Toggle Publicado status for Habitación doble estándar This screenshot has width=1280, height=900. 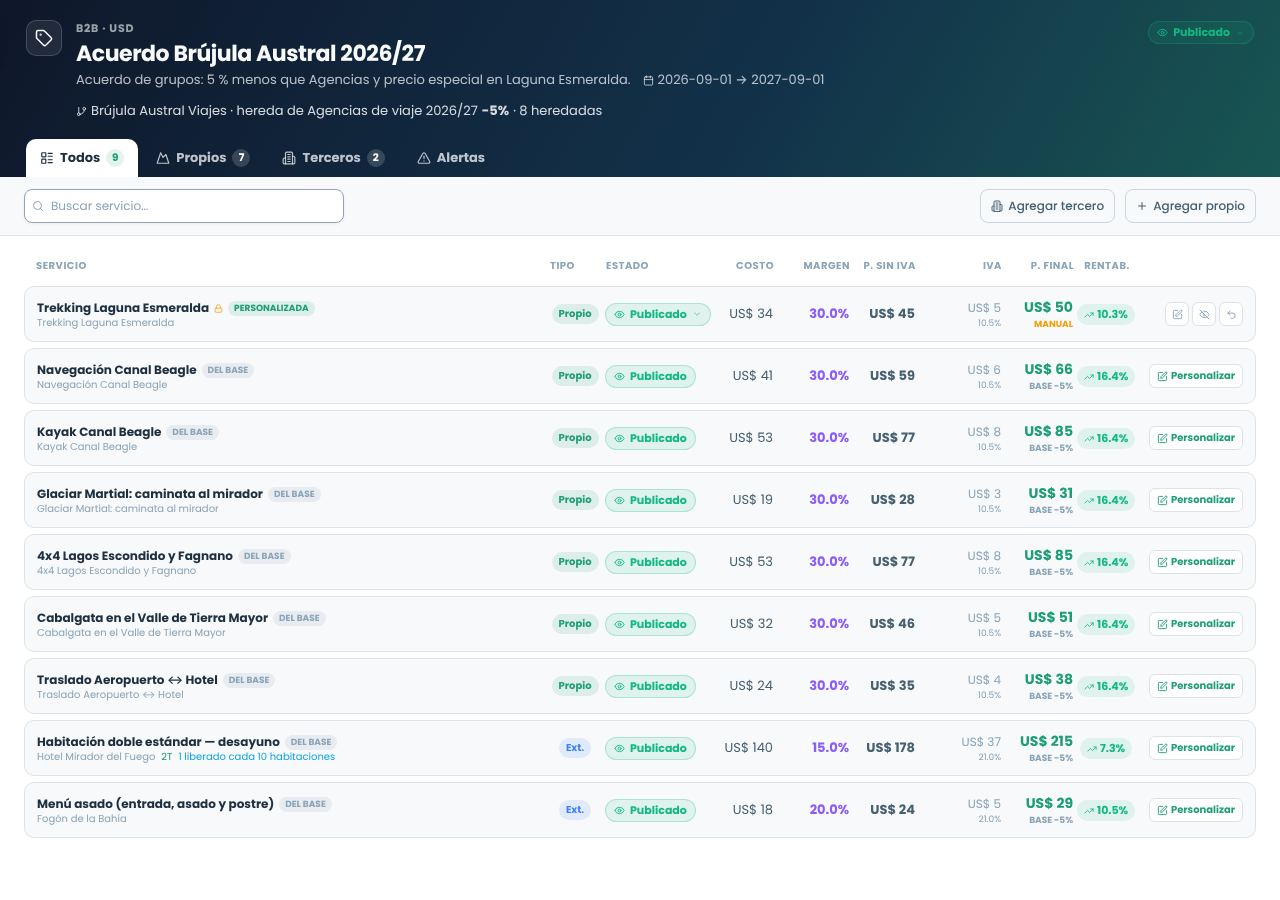coord(650,748)
